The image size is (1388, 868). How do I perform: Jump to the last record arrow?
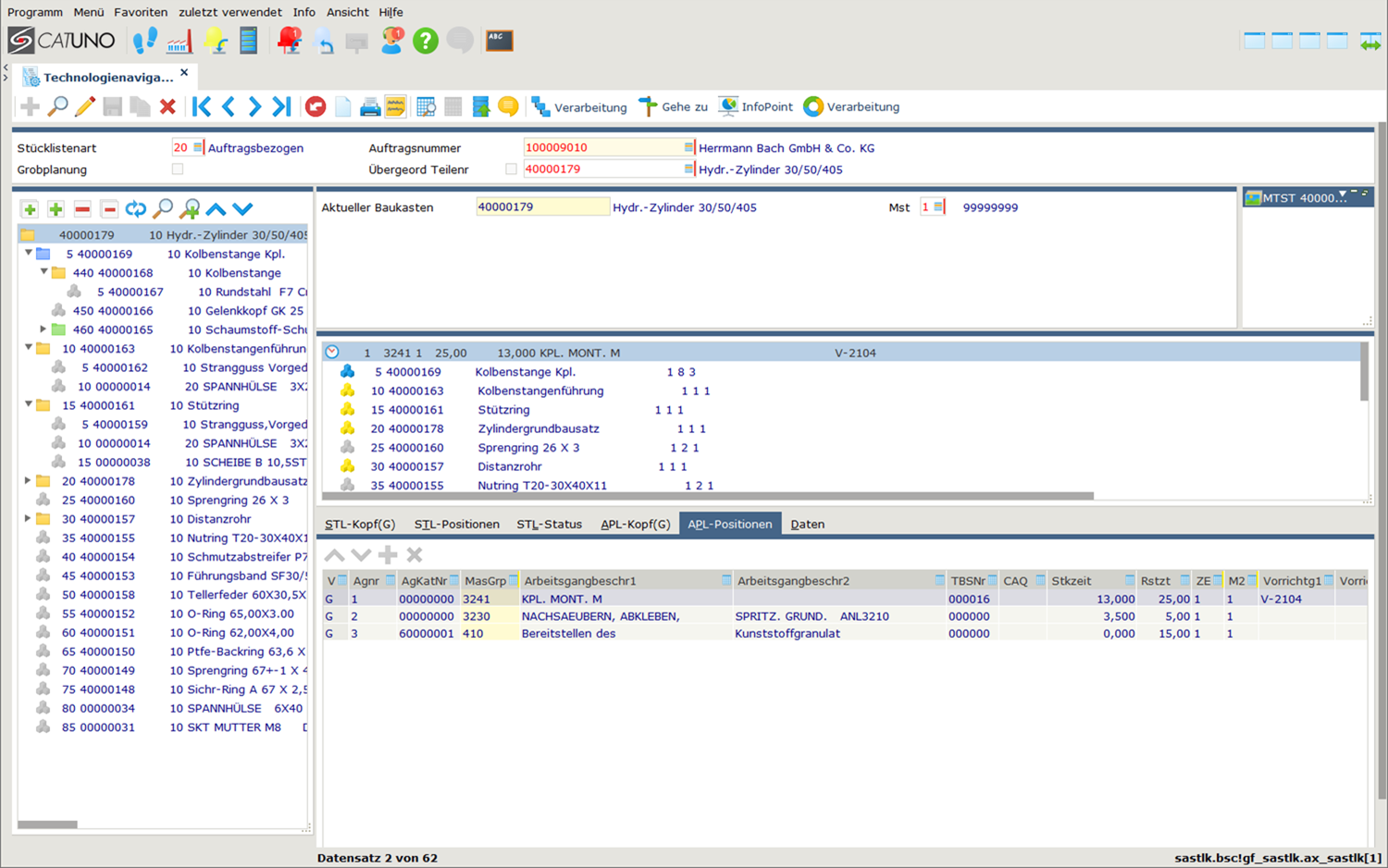pyautogui.click(x=282, y=107)
